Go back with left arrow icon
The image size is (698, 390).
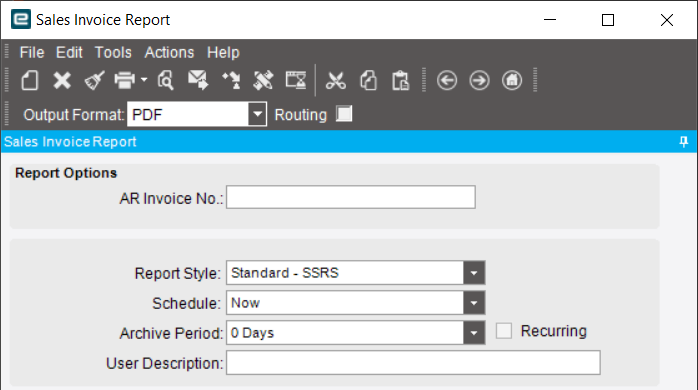[446, 81]
